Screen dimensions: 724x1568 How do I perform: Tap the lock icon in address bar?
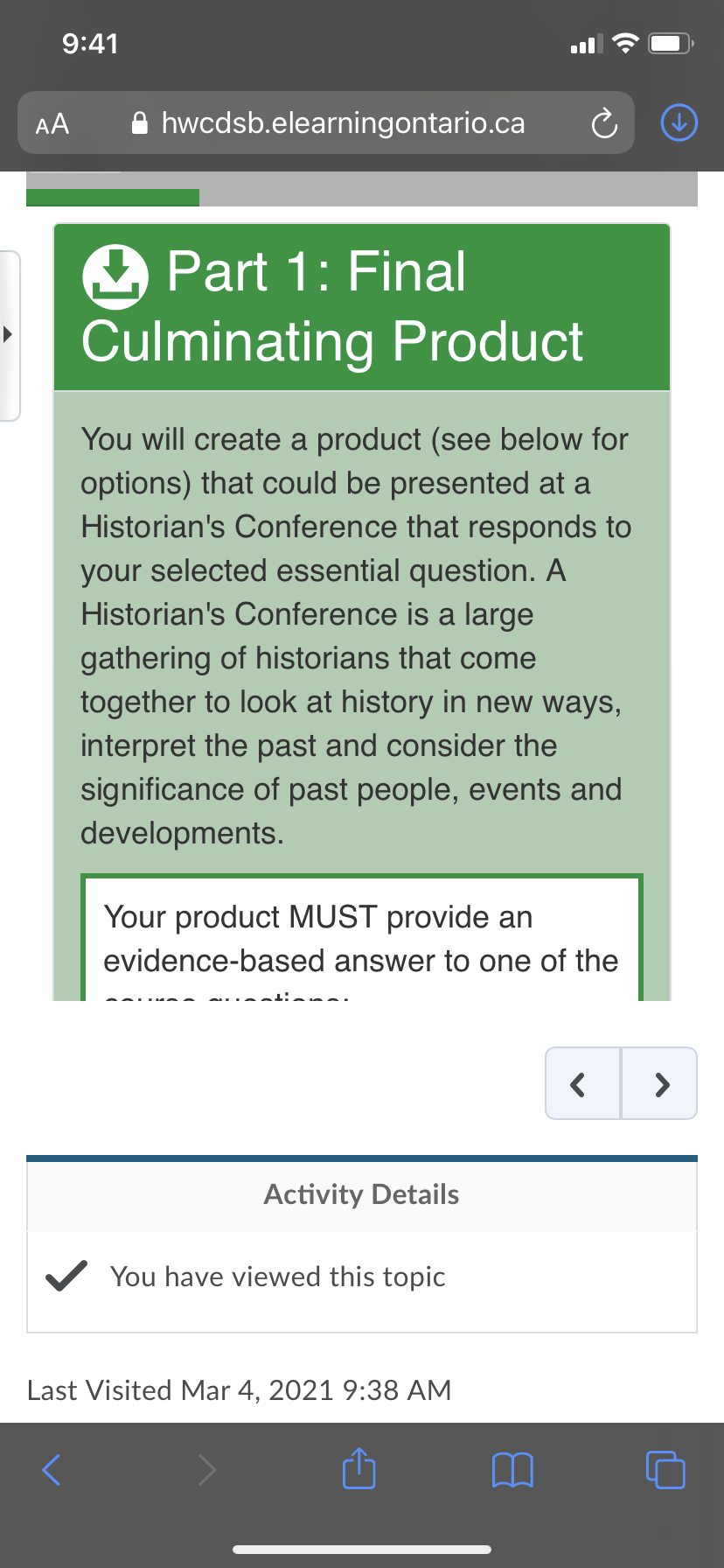[139, 123]
